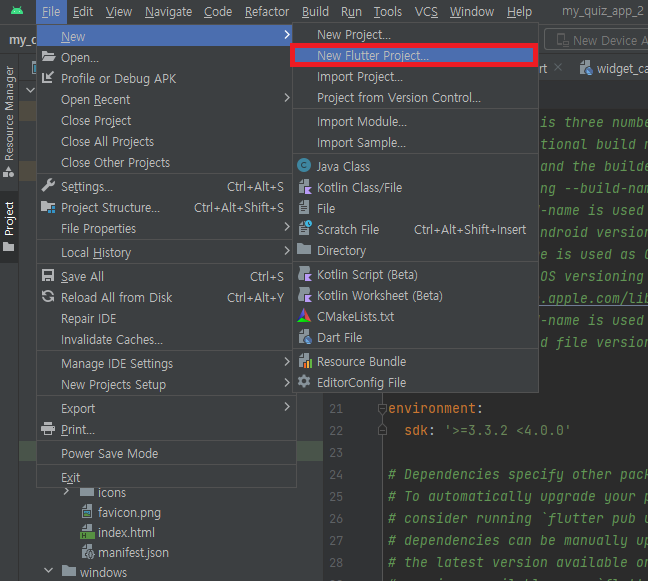Expand the Open Recent submenu arrow
648x581 pixels.
click(287, 98)
